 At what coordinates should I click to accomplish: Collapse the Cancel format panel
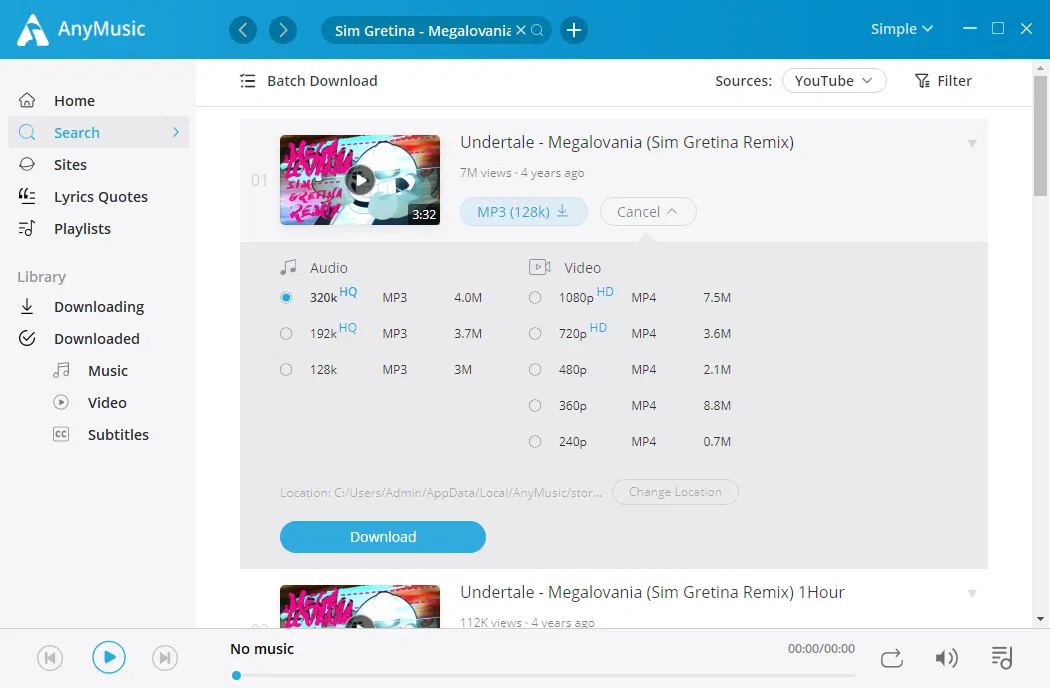[x=647, y=211]
